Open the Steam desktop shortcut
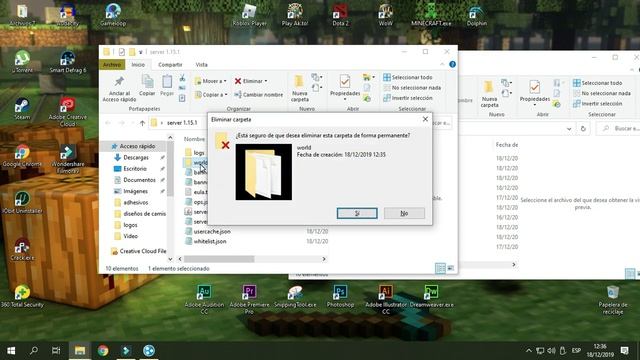Viewport: 640px width, 360px height. coord(22,109)
